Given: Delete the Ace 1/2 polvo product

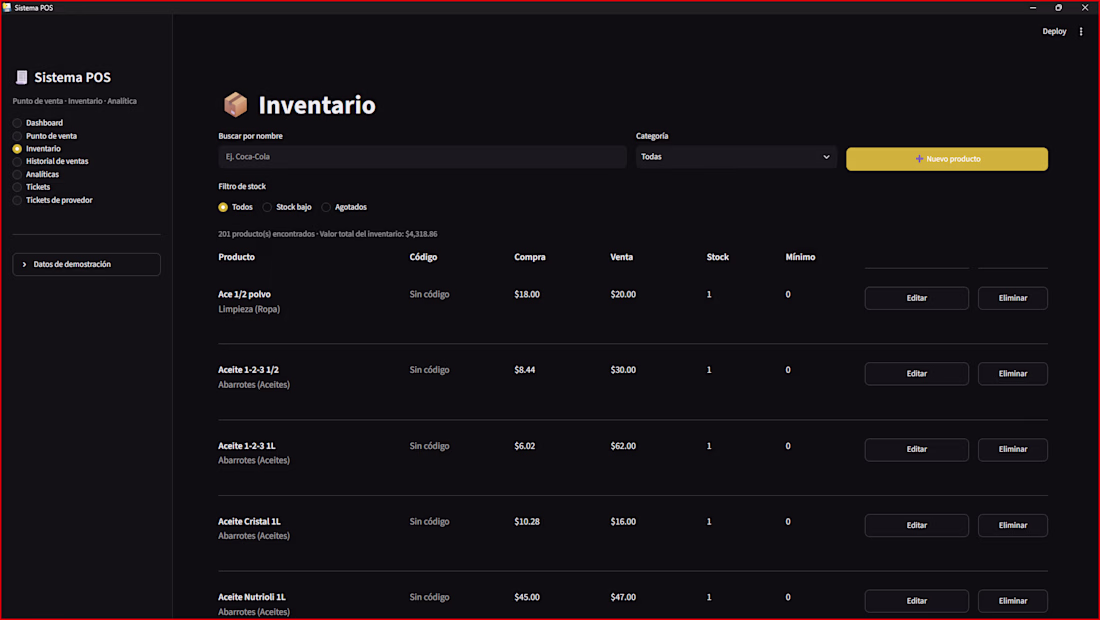Looking at the screenshot, I should click(1012, 298).
